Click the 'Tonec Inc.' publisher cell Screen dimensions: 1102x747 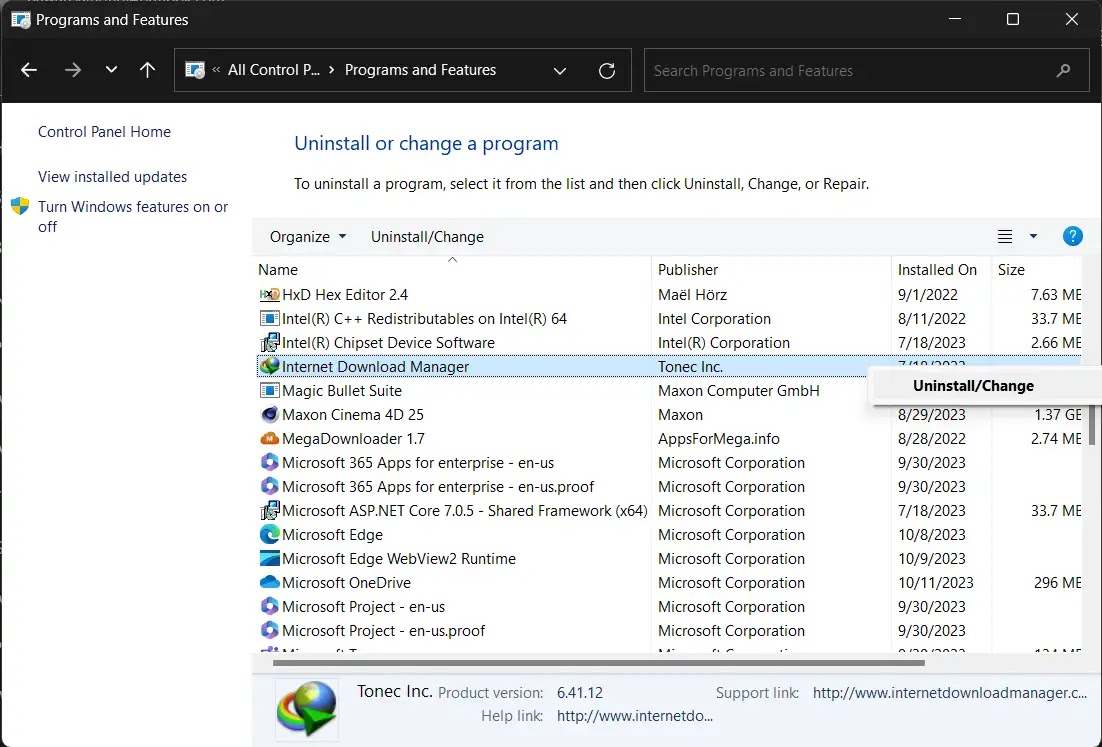tap(690, 366)
